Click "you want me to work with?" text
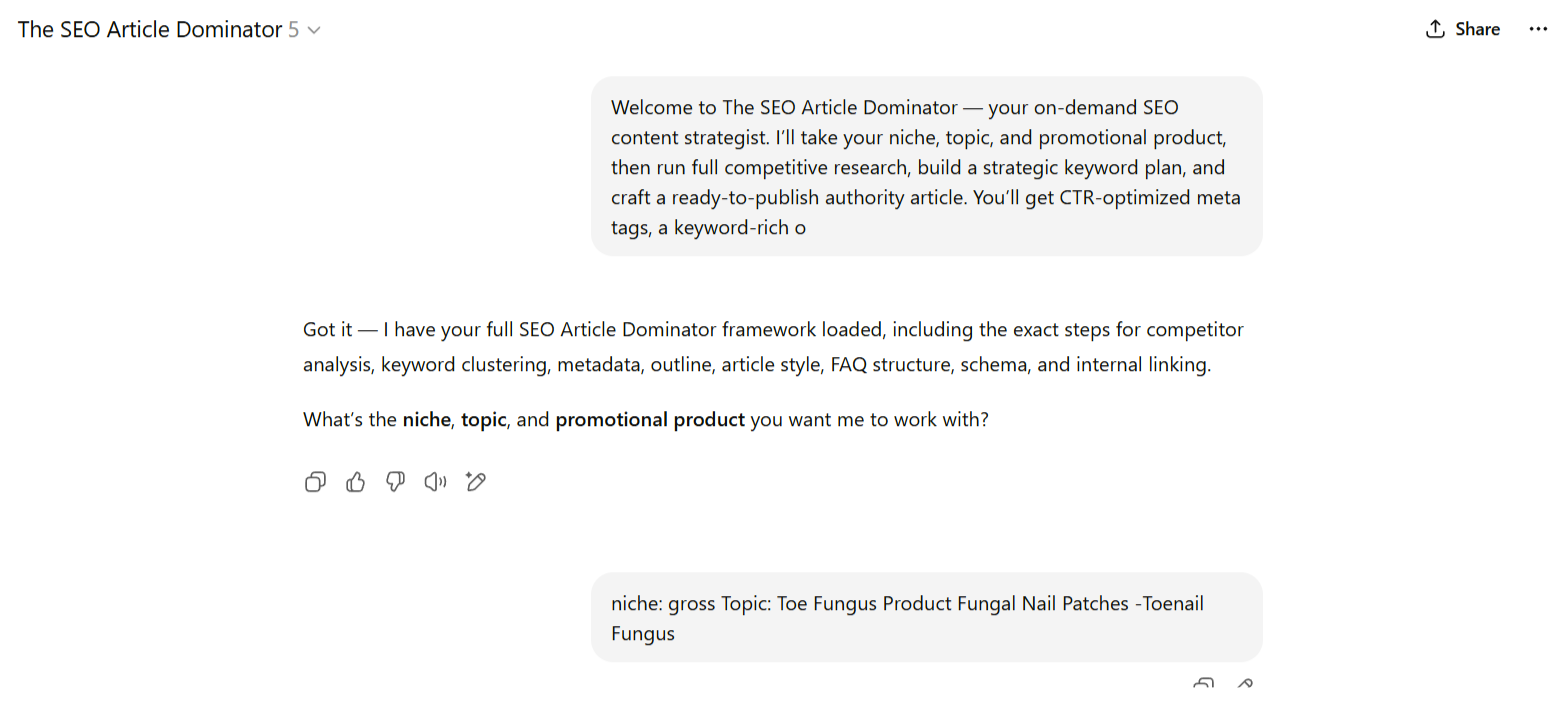Viewport: 1567px width, 701px height. pos(869,420)
